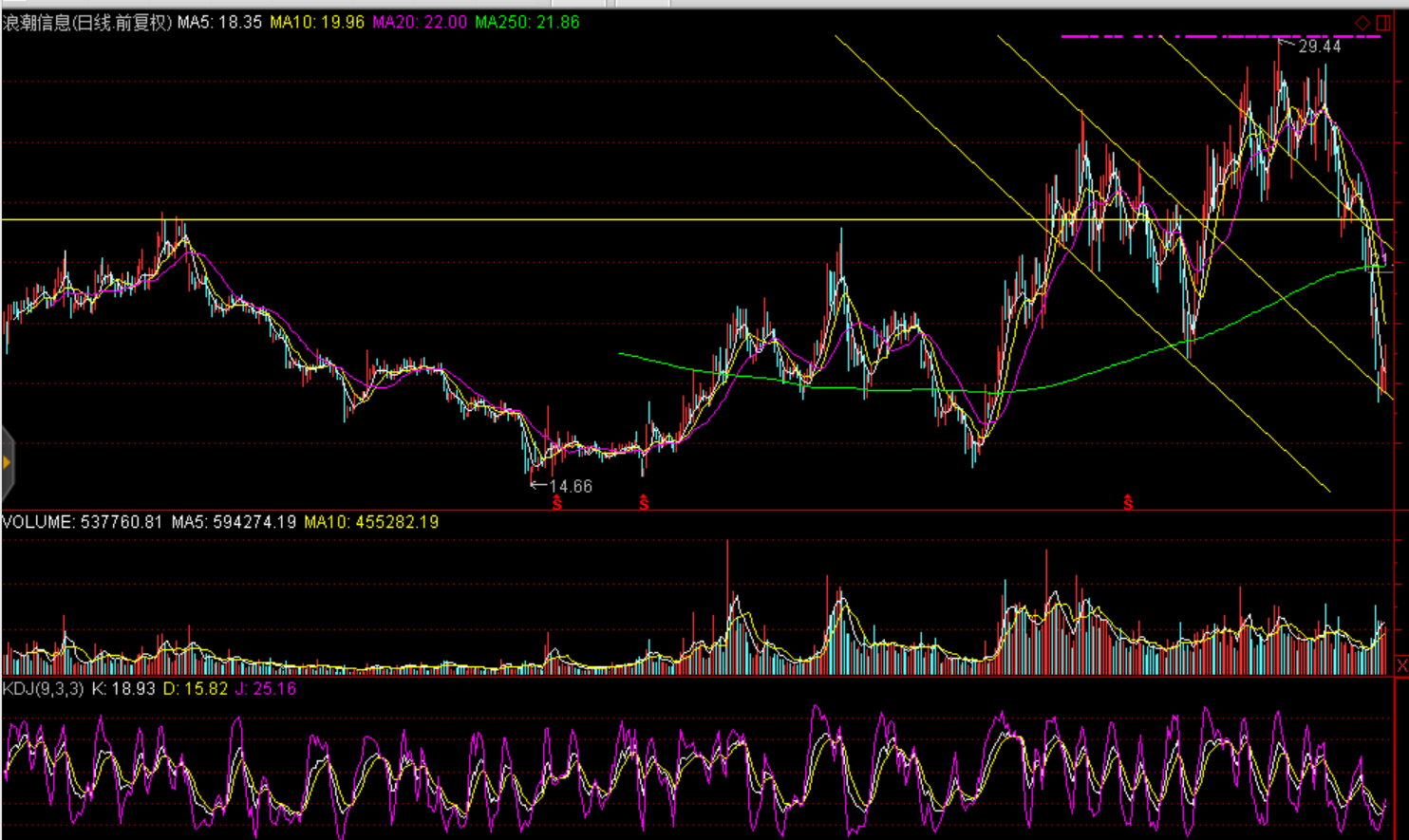Click the 14.66 low price label
Image resolution: width=1409 pixels, height=840 pixels.
coord(570,486)
